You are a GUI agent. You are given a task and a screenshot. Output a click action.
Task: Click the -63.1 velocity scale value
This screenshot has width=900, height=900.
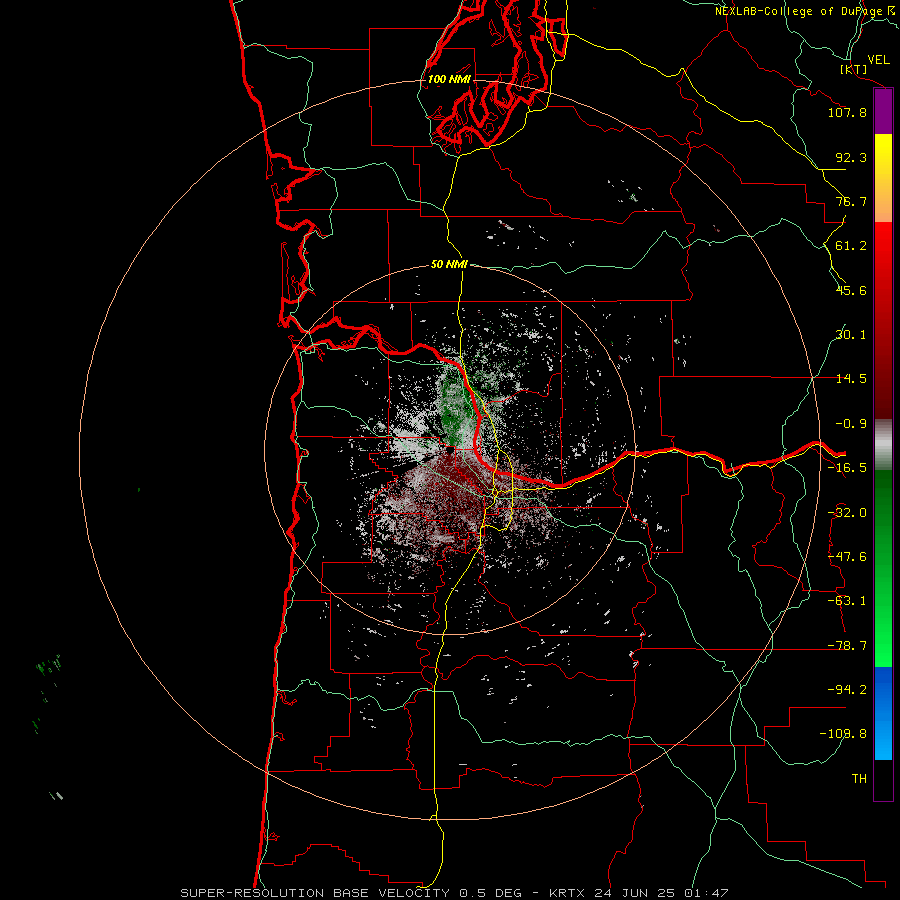click(847, 601)
